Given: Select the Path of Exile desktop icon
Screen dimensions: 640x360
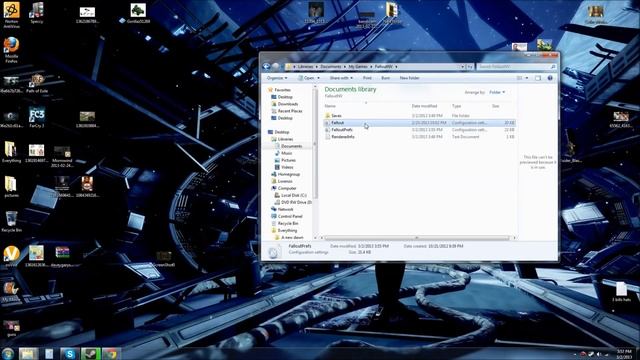Looking at the screenshot, I should pyautogui.click(x=37, y=83).
